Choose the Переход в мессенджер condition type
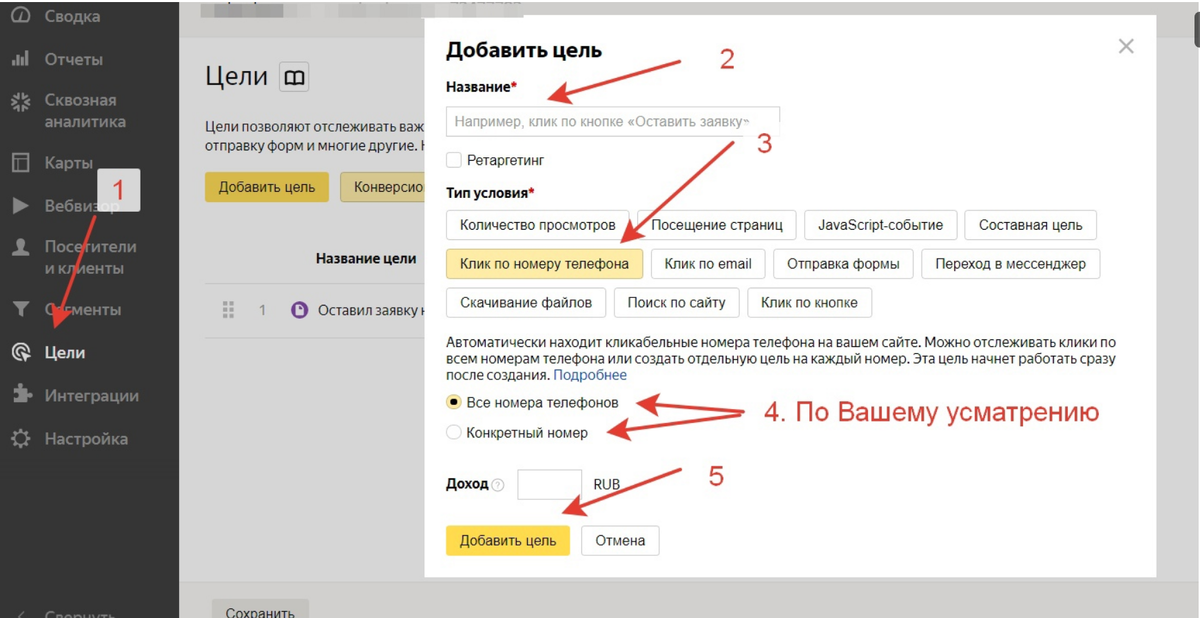The image size is (1200, 618). pos(1010,264)
